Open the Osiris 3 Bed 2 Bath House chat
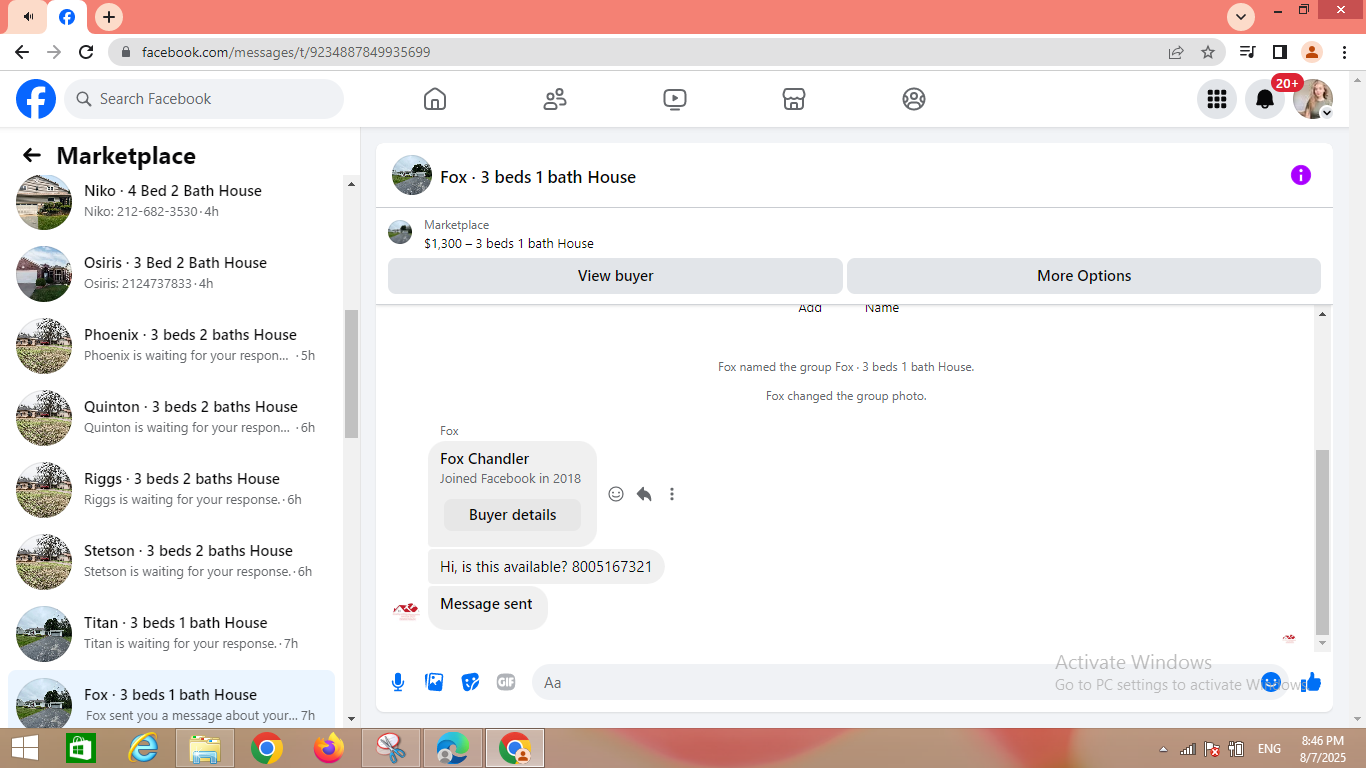 click(171, 273)
